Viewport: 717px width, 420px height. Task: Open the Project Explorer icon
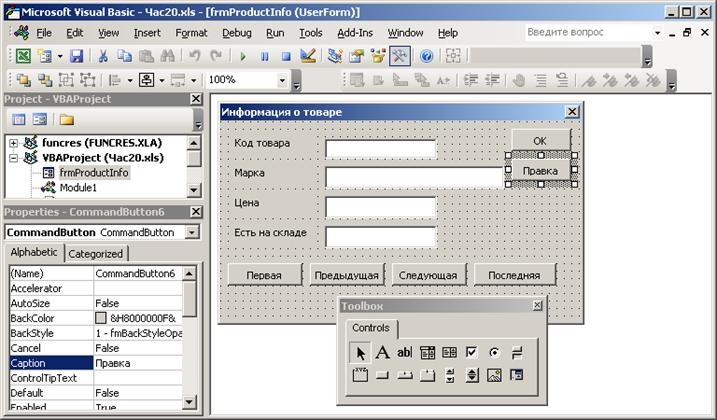pos(335,56)
